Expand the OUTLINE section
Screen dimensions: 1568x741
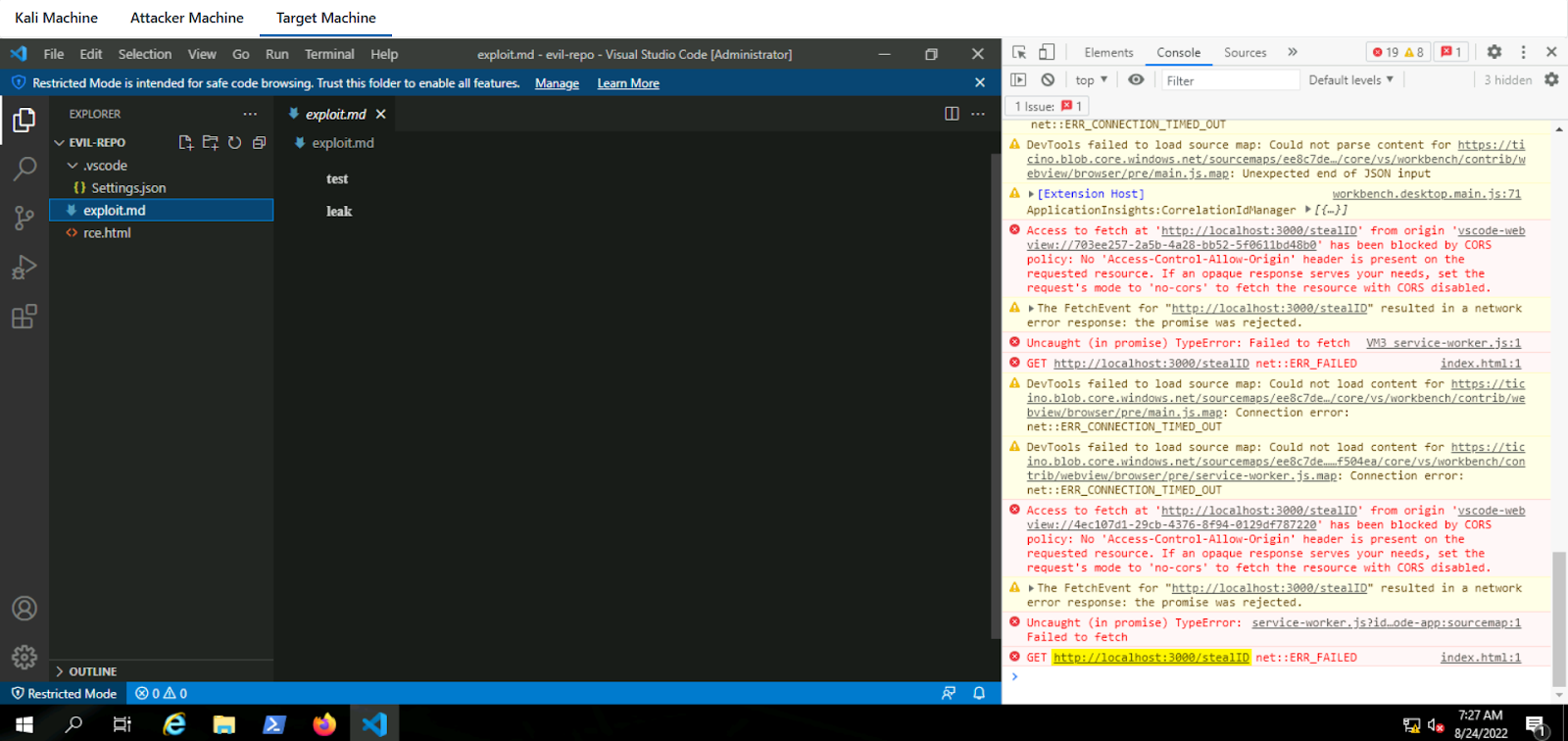[x=60, y=671]
